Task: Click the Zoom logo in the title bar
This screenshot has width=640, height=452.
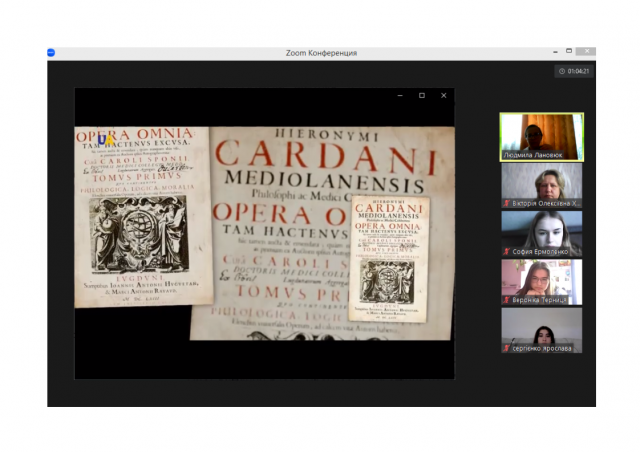Action: (51, 52)
